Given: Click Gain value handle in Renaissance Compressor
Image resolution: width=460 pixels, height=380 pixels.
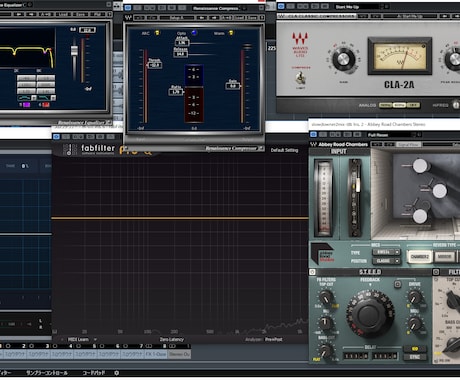Looking at the screenshot, I should (233, 86).
